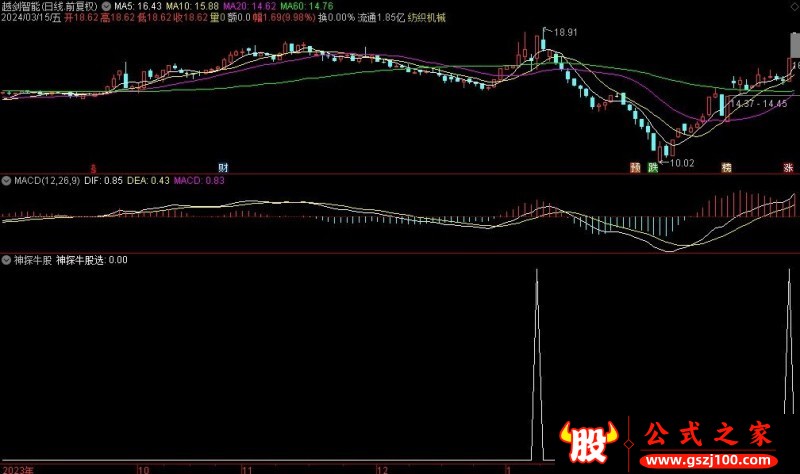Click the red $ event marker
Screen dimensions: 800x474
[93, 168]
